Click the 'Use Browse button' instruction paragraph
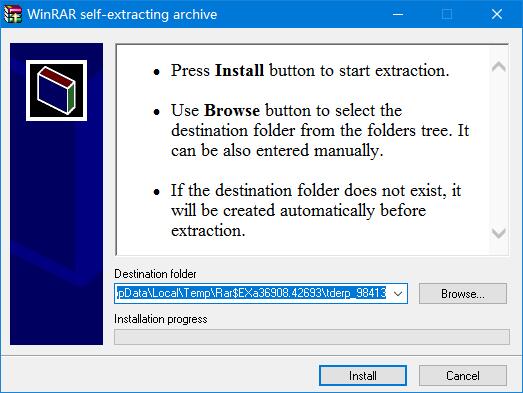This screenshot has width=523, height=393. pyautogui.click(x=320, y=130)
